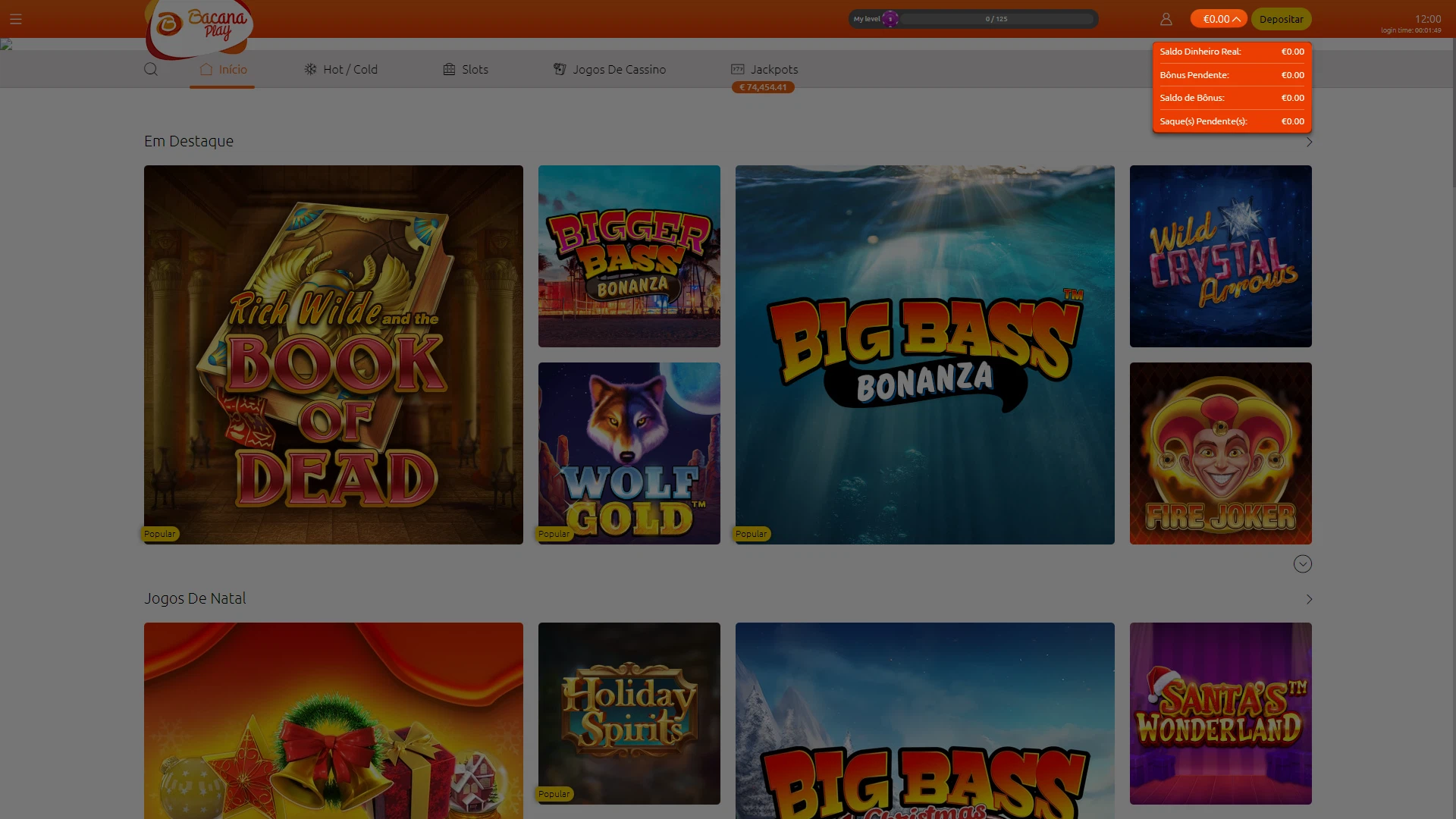Open the Jackpots tab
This screenshot has width=1456, height=819.
(764, 69)
